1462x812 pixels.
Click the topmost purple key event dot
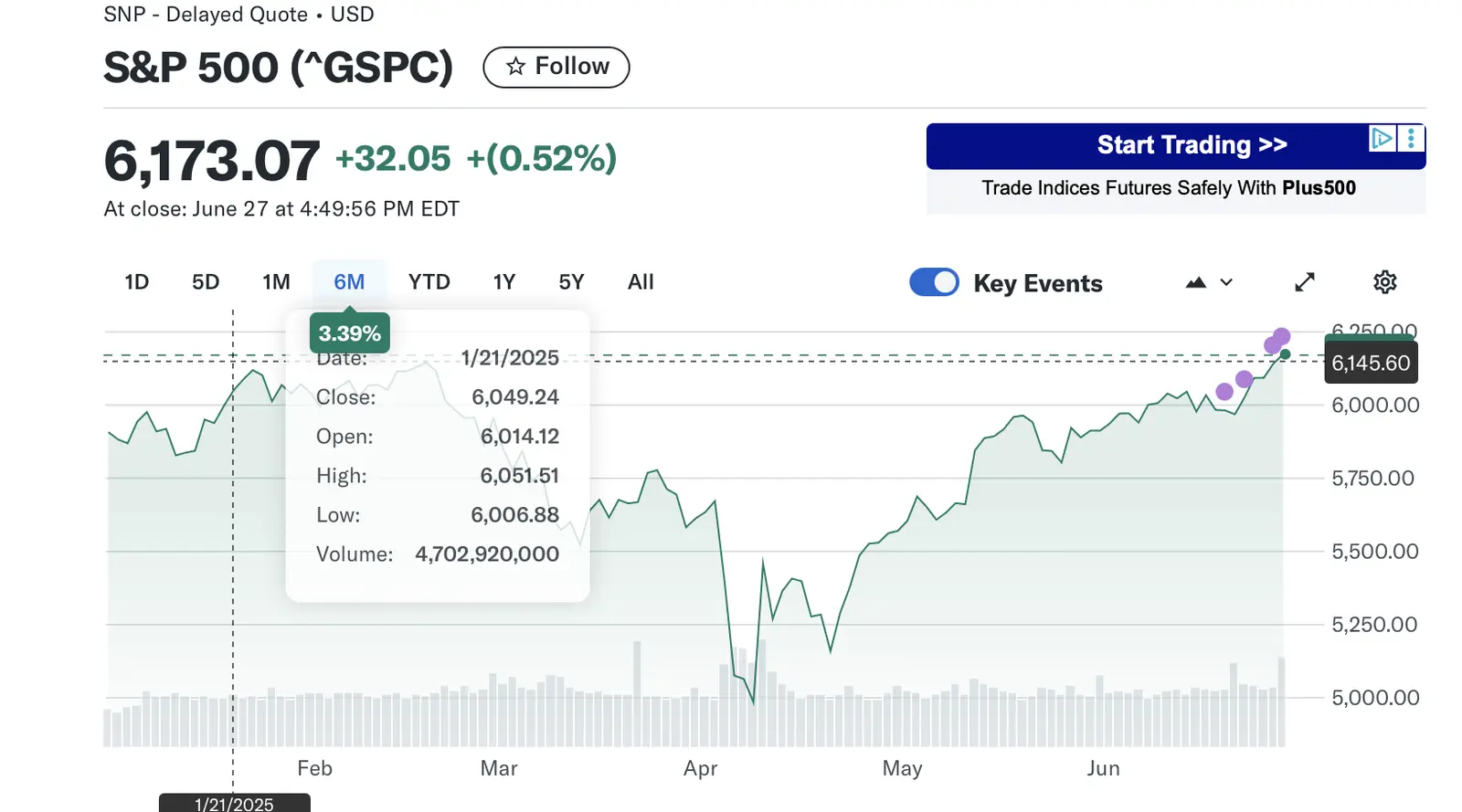tap(1282, 336)
